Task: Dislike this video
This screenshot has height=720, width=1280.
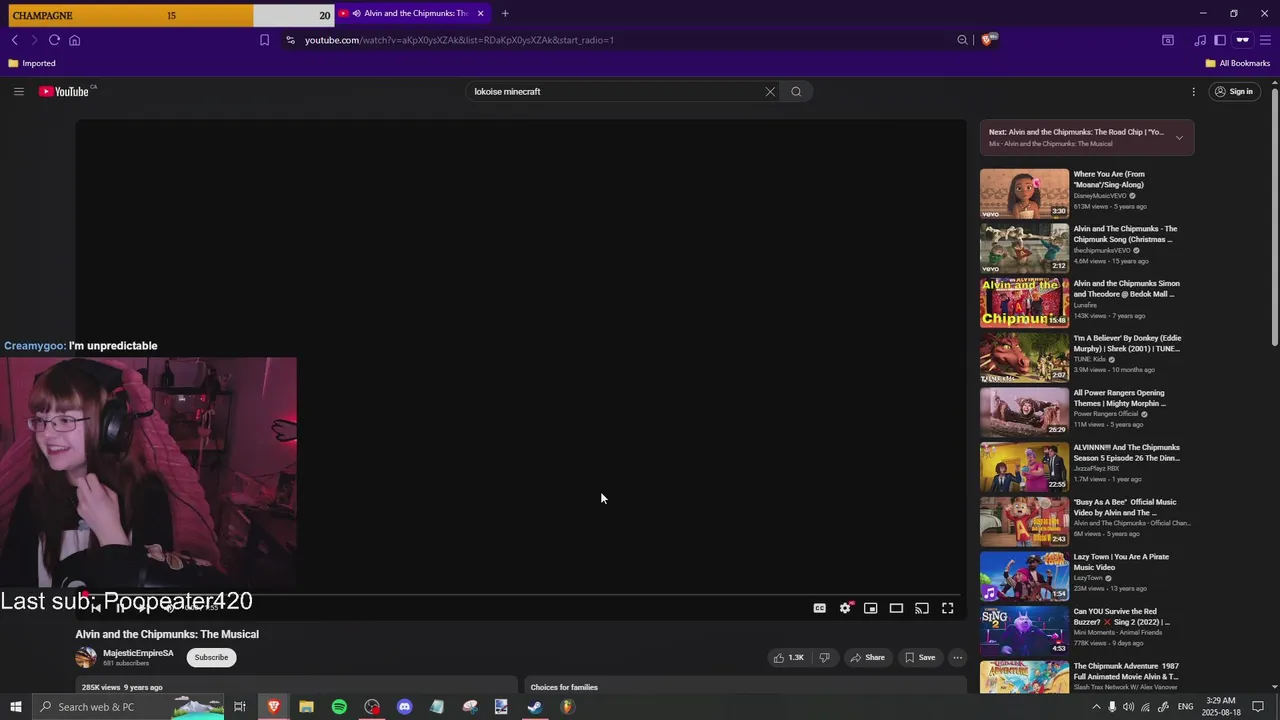Action: (824, 657)
